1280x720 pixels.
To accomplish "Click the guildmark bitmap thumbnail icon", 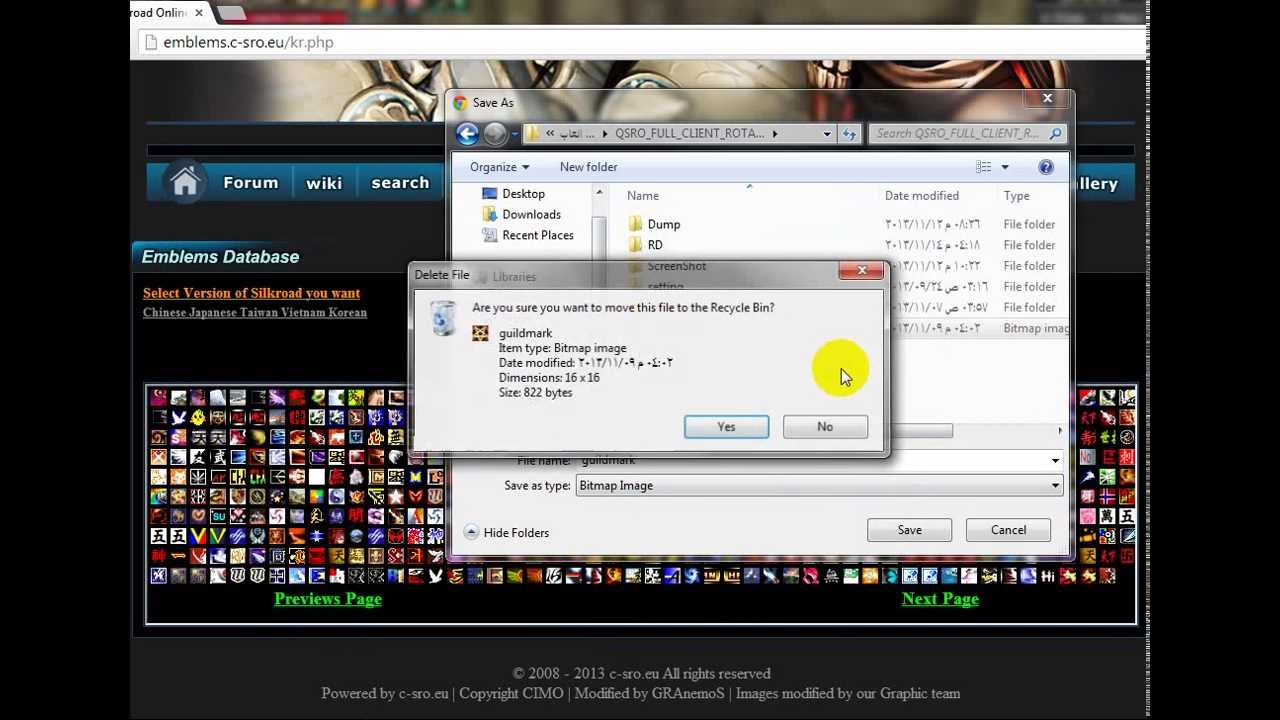I will [481, 334].
